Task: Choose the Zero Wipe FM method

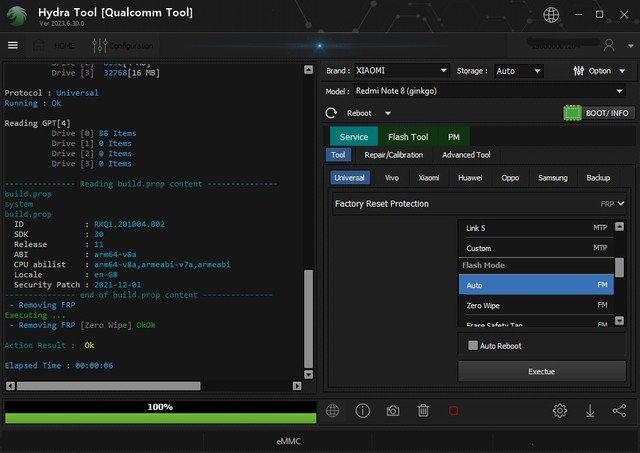Action: pos(536,305)
